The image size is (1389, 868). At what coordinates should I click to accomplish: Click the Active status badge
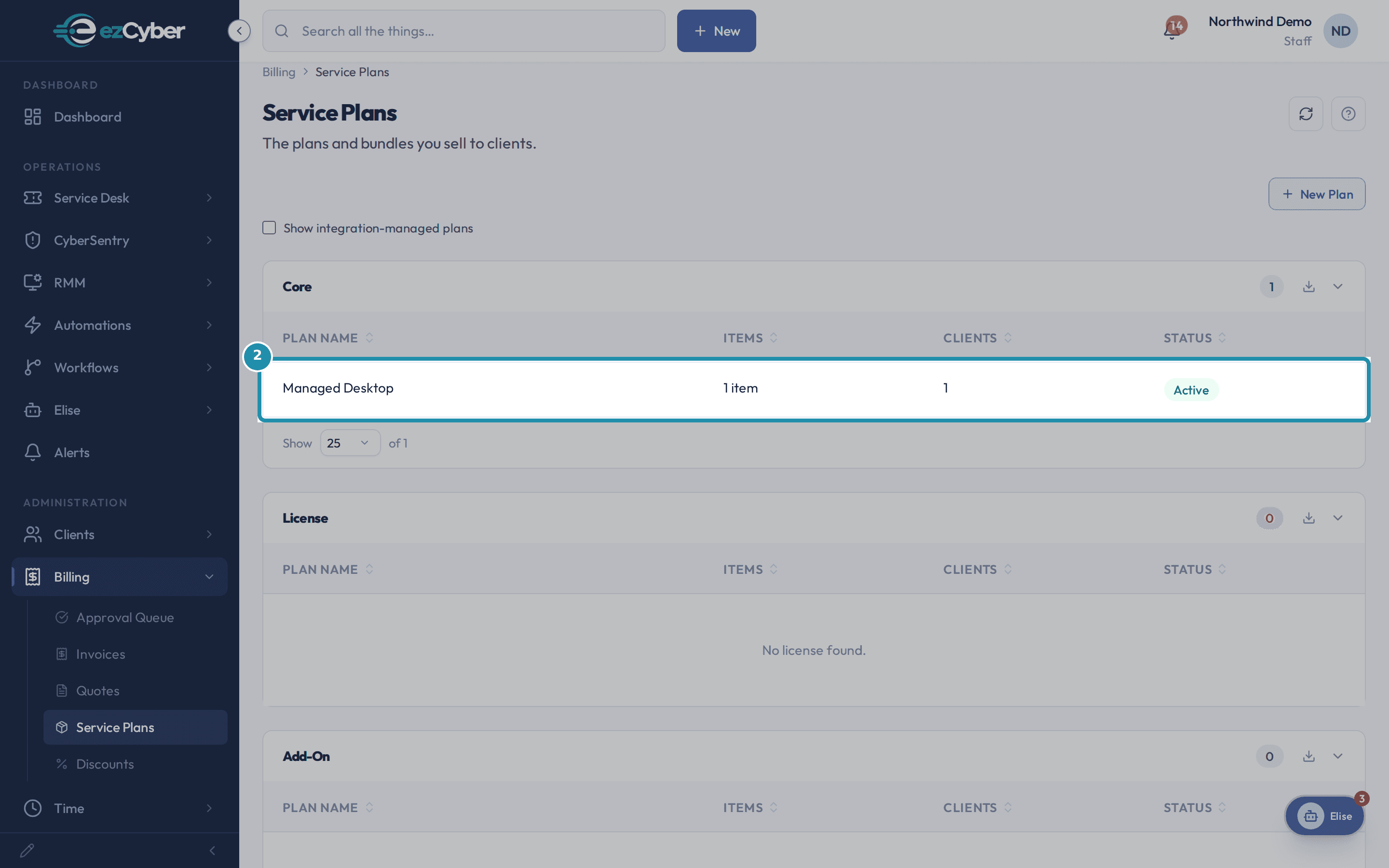[x=1191, y=390]
